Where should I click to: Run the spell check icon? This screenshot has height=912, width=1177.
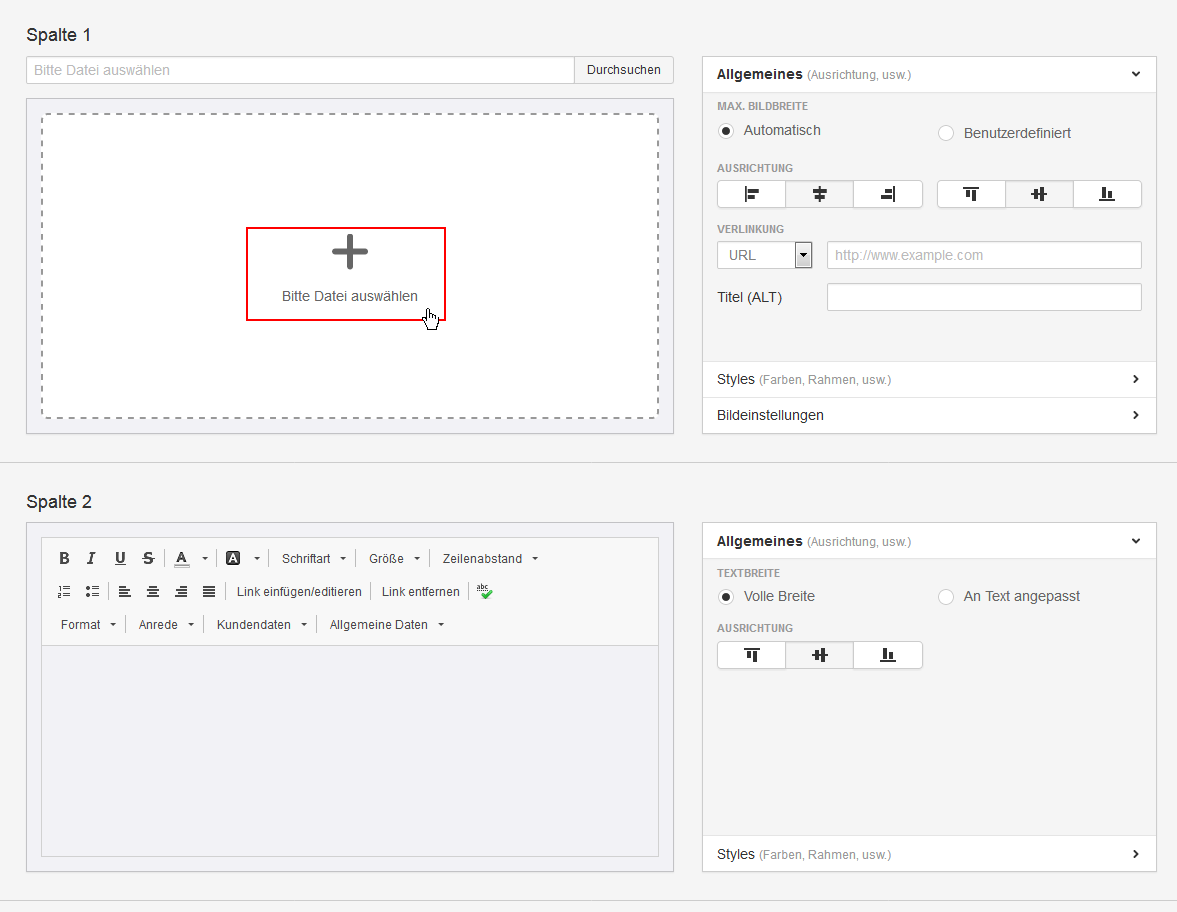[x=485, y=591]
